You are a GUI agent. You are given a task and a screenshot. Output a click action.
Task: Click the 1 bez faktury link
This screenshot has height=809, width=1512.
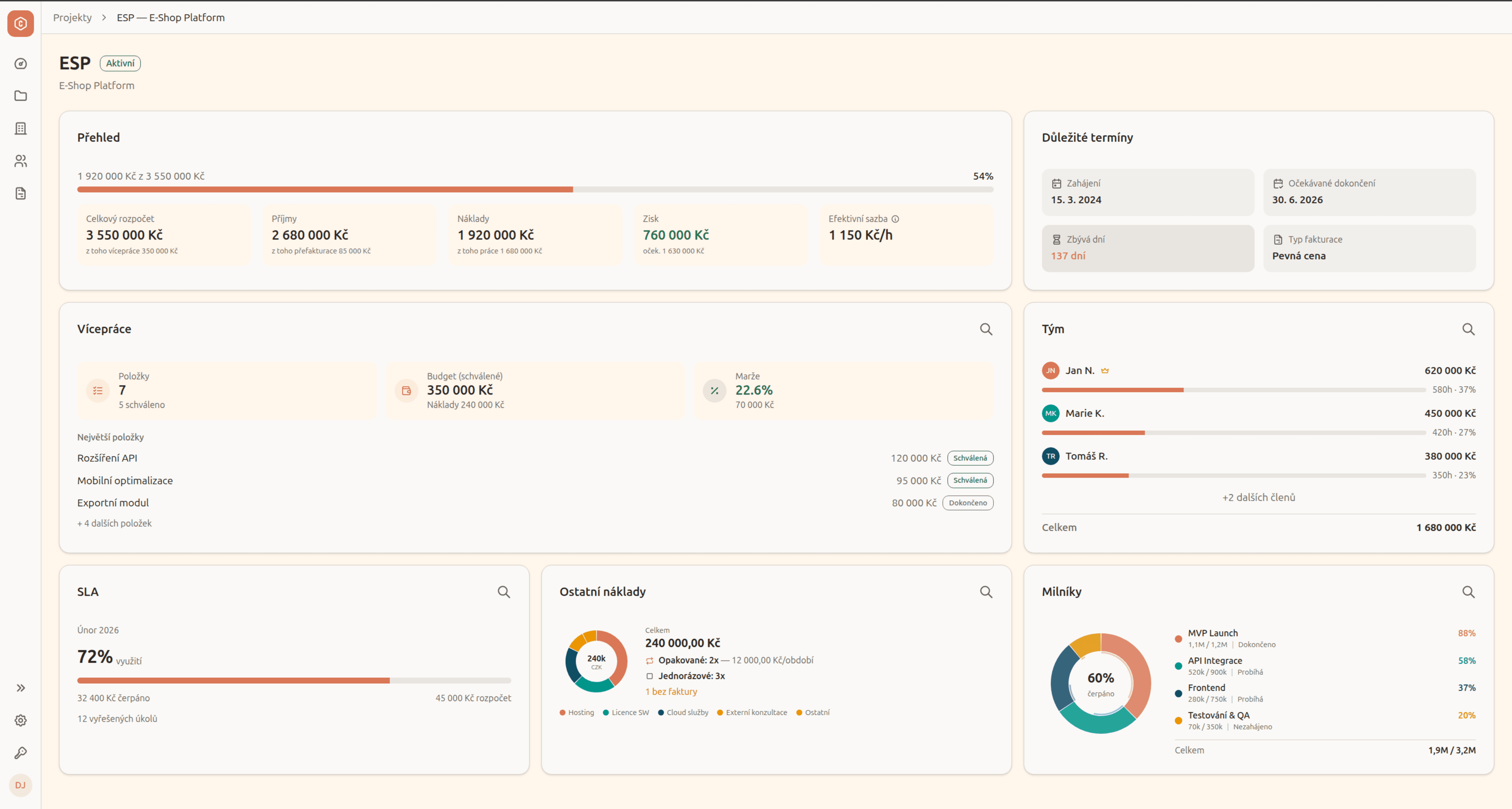671,691
